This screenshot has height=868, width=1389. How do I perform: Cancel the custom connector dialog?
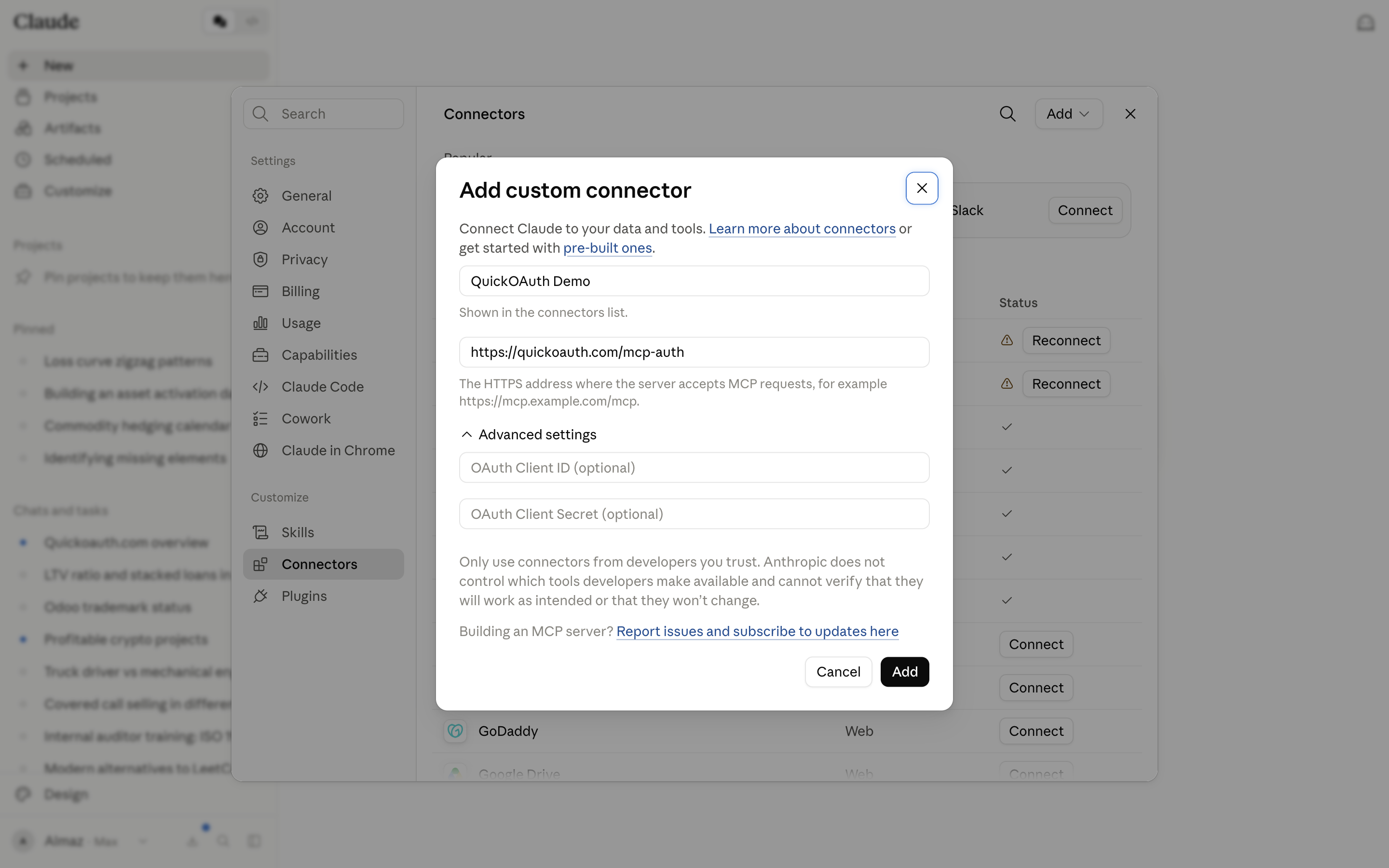[x=838, y=672]
